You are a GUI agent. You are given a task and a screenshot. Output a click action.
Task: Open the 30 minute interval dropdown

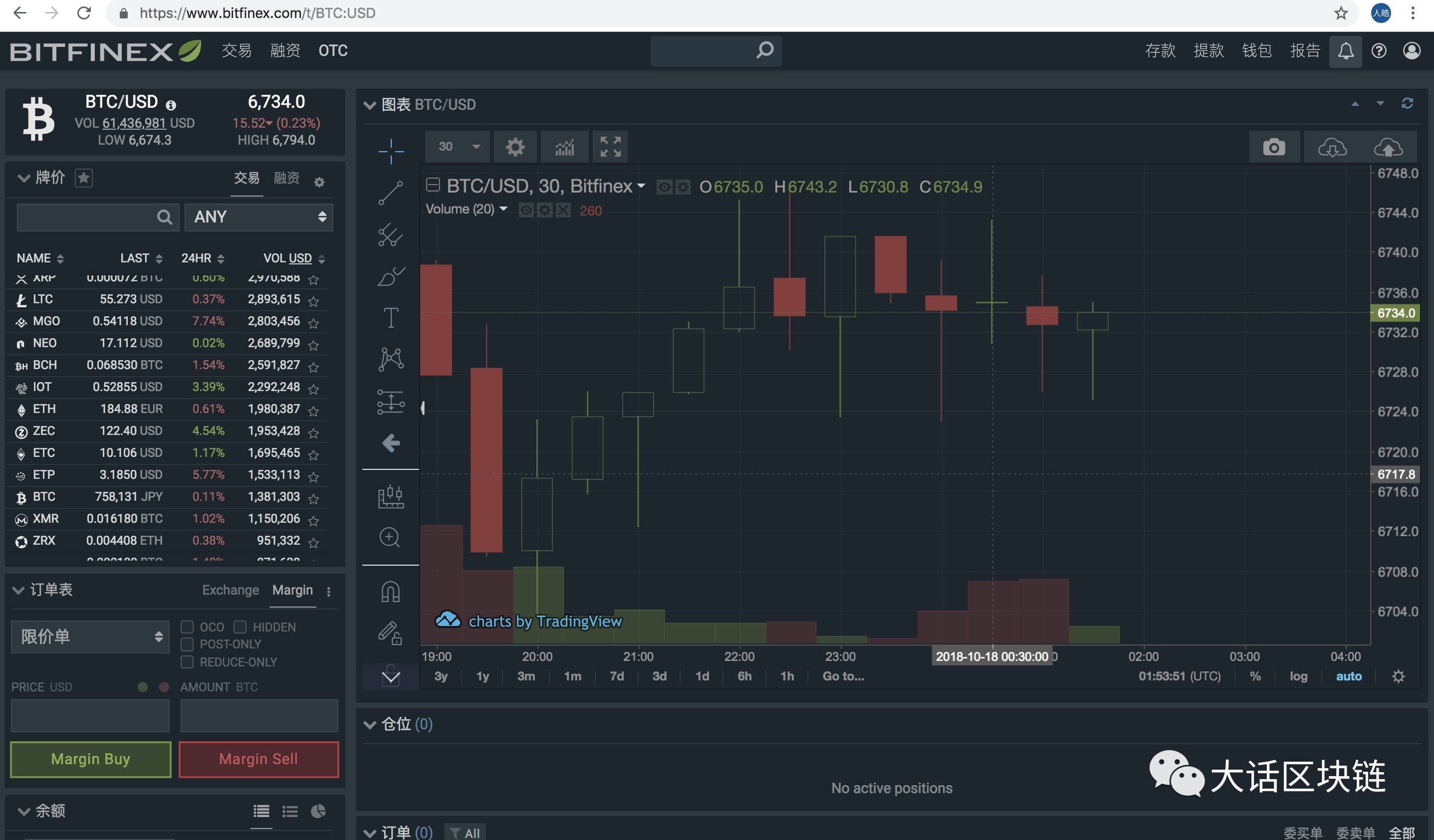coord(459,147)
